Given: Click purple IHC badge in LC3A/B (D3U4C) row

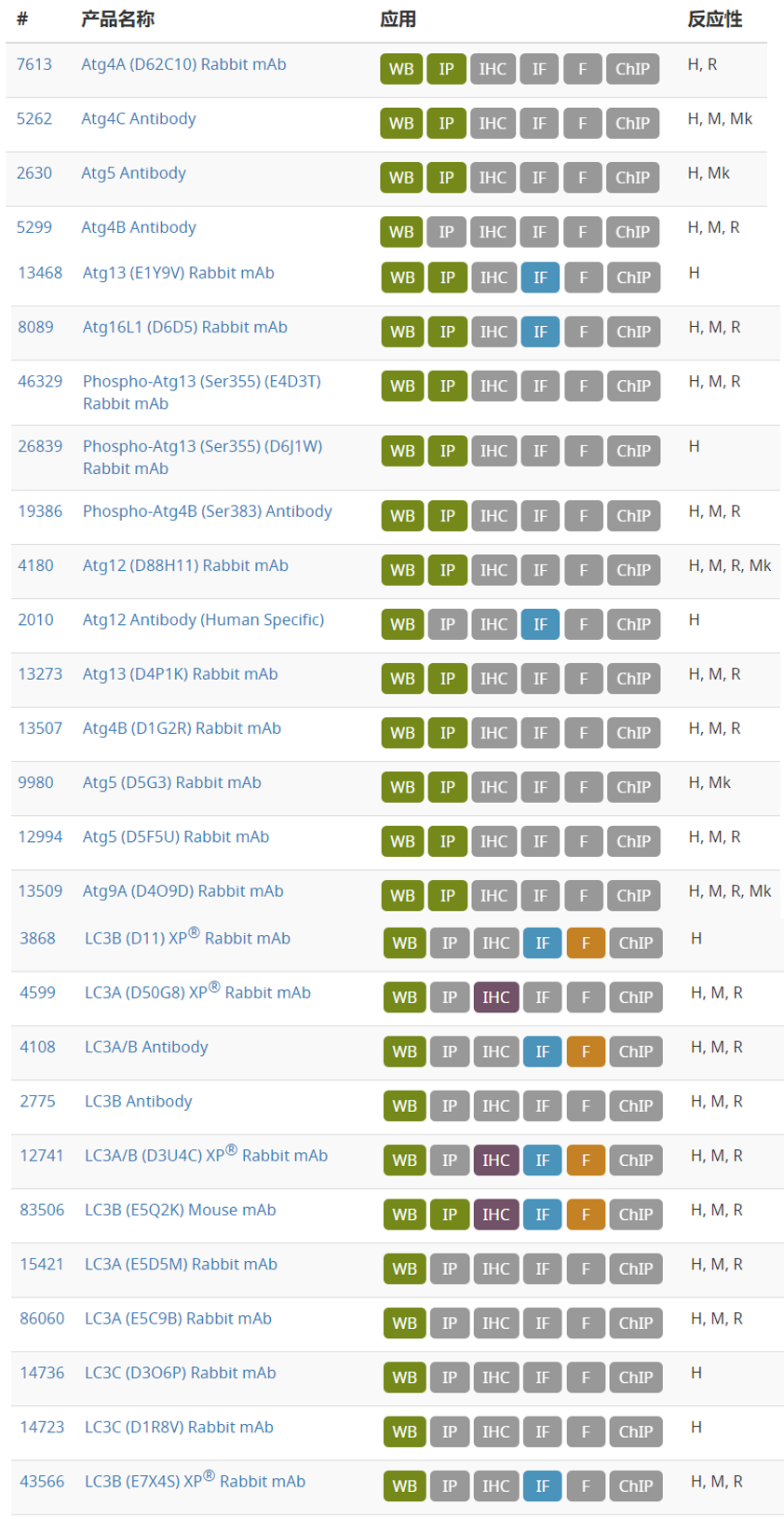Looking at the screenshot, I should 495,1160.
